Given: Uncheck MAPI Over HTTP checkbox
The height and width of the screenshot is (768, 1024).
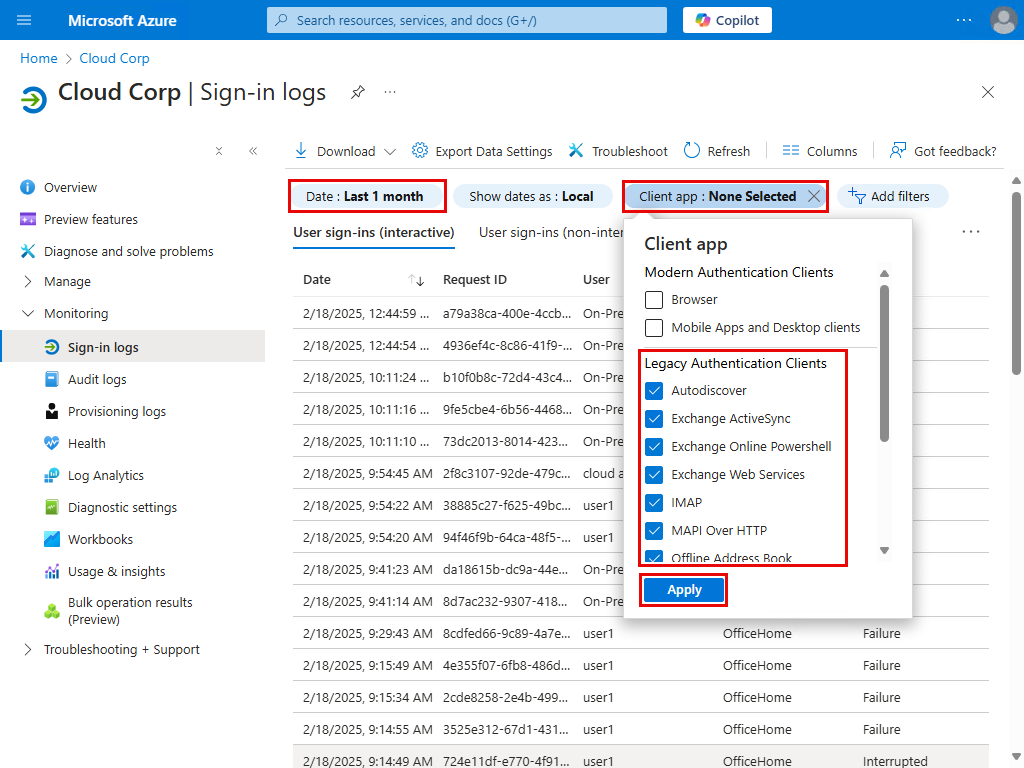Looking at the screenshot, I should tap(654, 531).
